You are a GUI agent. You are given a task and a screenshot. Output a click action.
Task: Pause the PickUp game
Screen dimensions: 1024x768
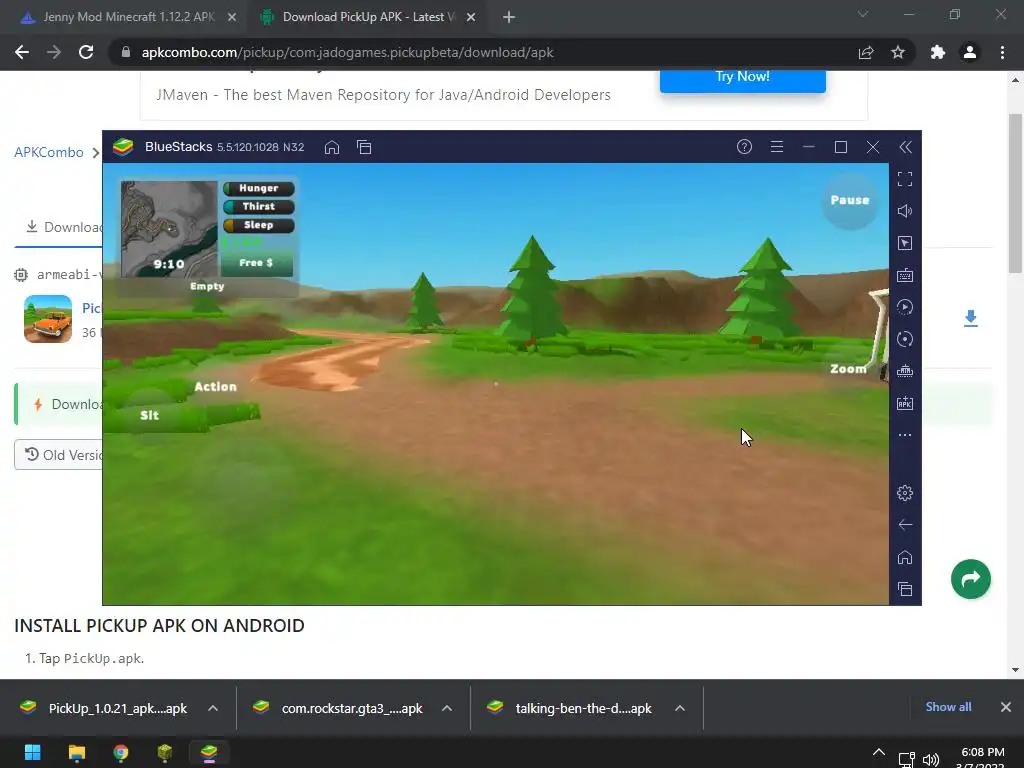(850, 200)
